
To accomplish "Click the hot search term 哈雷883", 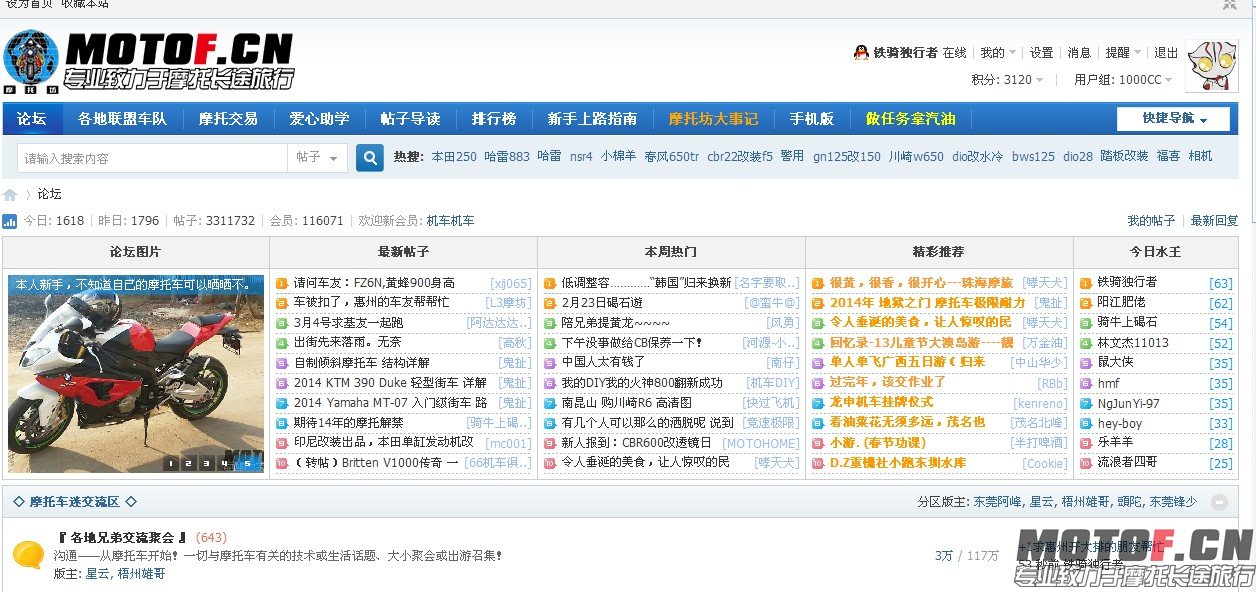I will (507, 157).
